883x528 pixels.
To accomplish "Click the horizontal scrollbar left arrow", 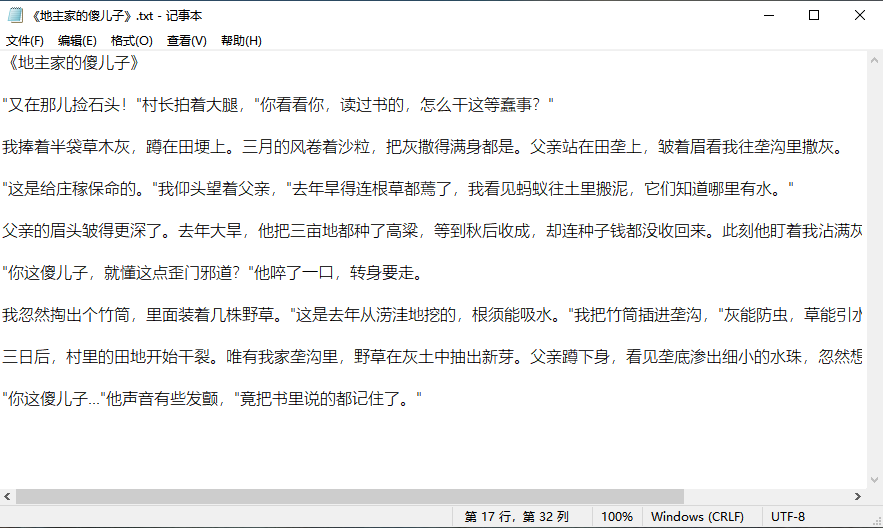I will coord(8,496).
